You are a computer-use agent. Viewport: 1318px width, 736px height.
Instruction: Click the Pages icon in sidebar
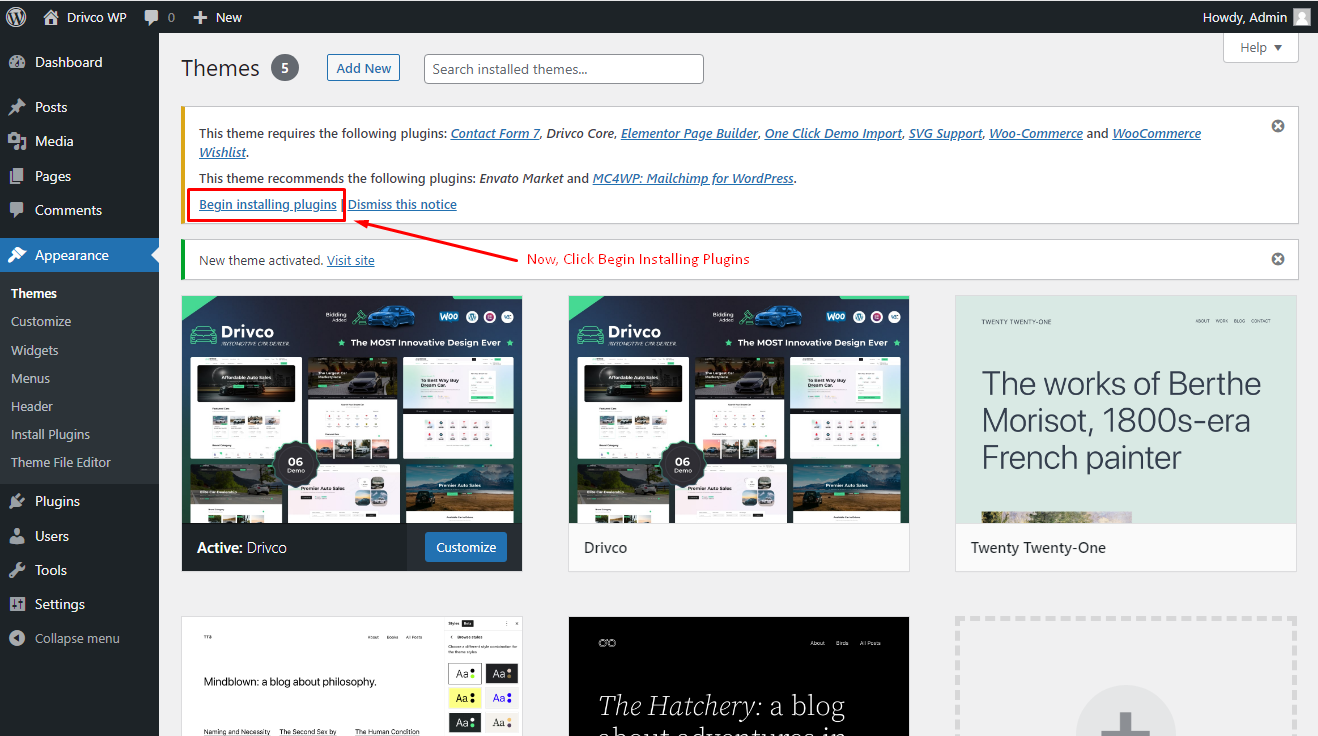click(x=17, y=176)
